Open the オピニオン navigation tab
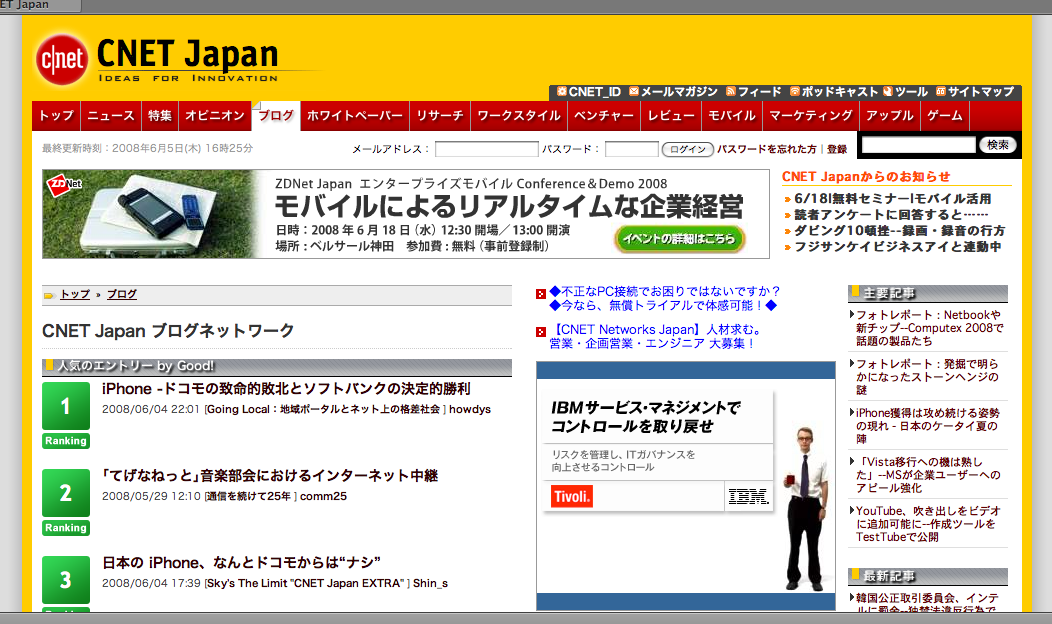The image size is (1052, 624). tap(215, 115)
